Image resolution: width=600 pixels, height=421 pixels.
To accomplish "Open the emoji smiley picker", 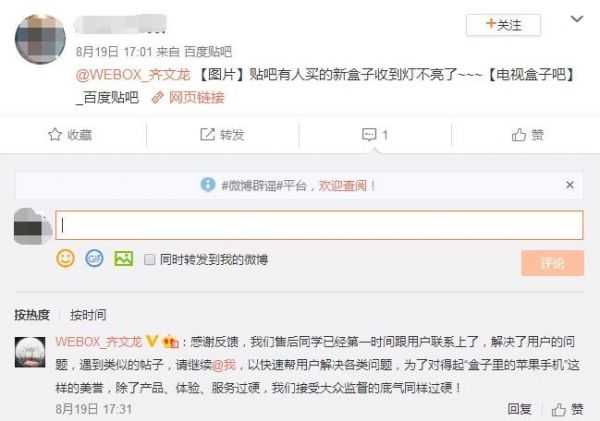I will [x=65, y=259].
